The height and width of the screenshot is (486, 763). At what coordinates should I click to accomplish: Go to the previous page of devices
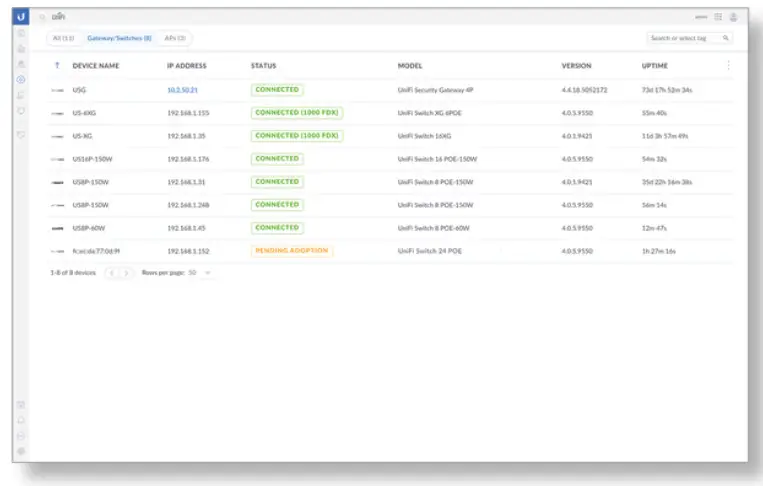[112, 273]
